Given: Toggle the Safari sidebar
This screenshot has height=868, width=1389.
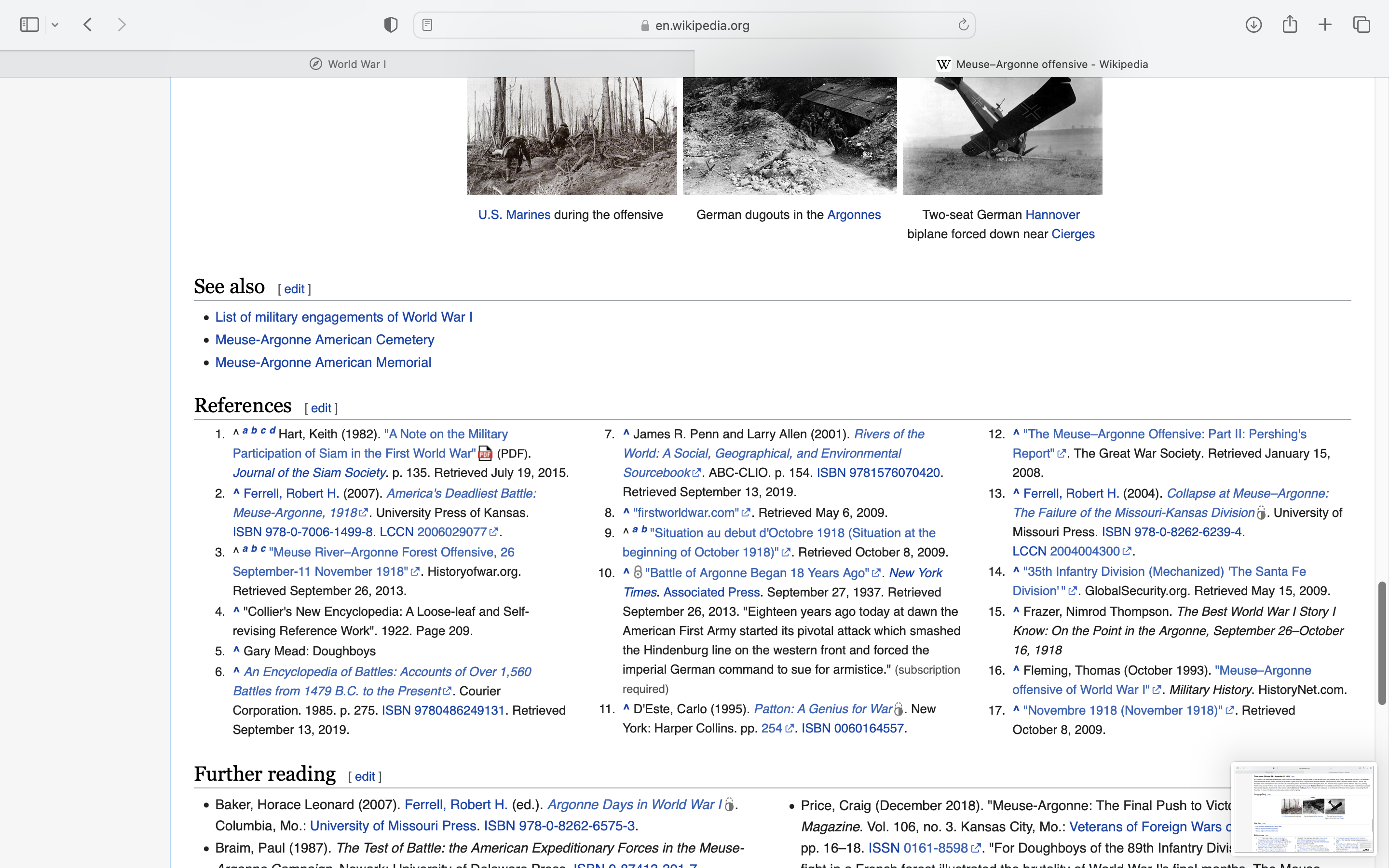Looking at the screenshot, I should (29, 25).
